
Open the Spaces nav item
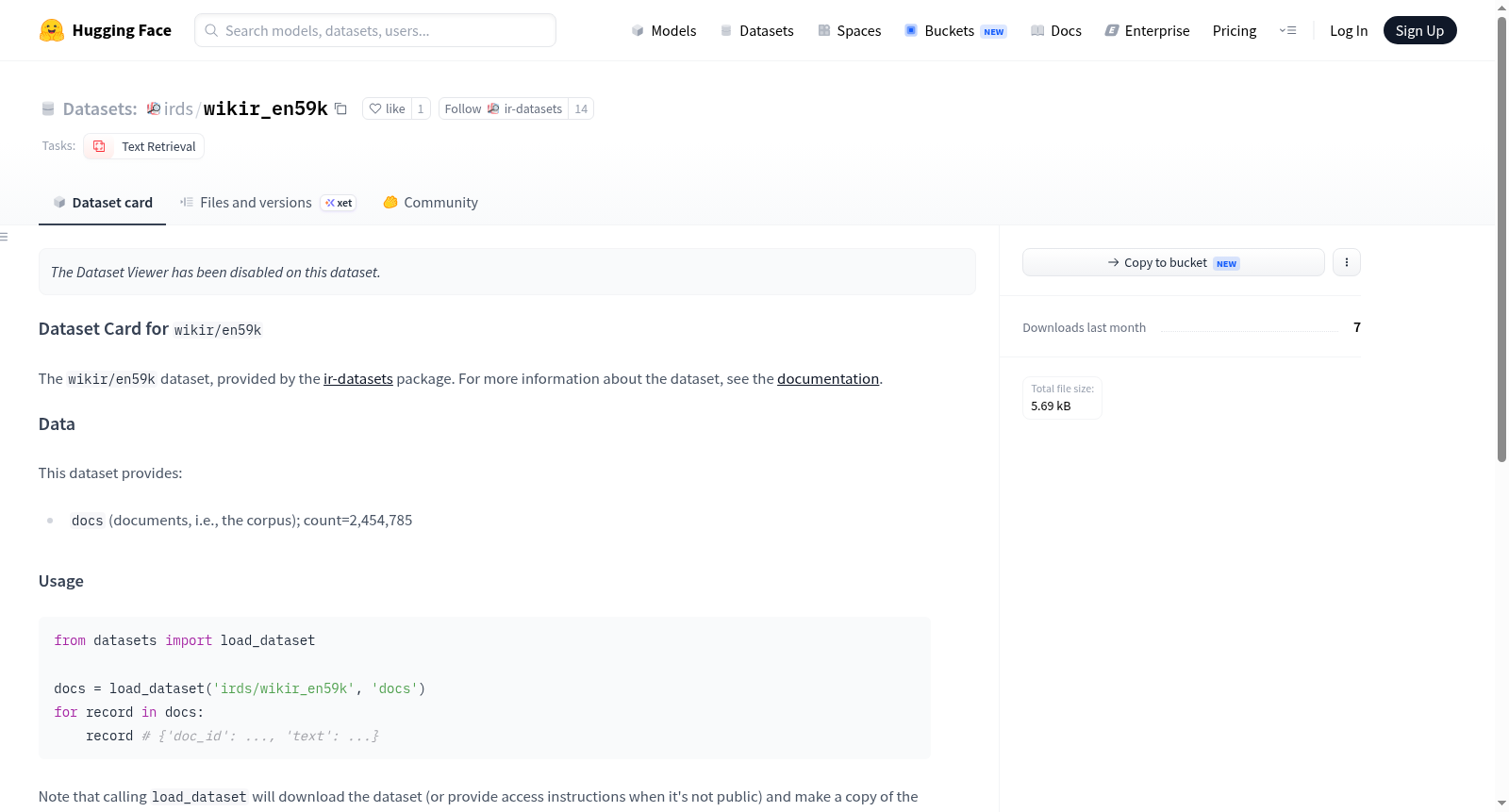pyautogui.click(x=850, y=30)
